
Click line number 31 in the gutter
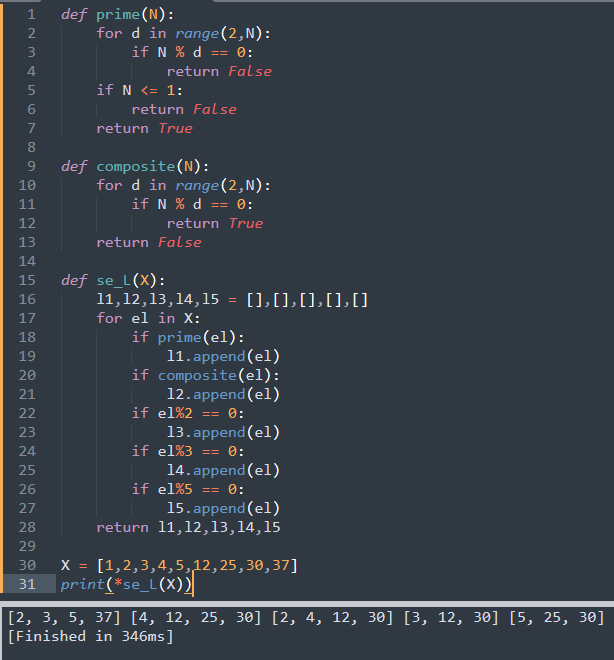coord(27,583)
